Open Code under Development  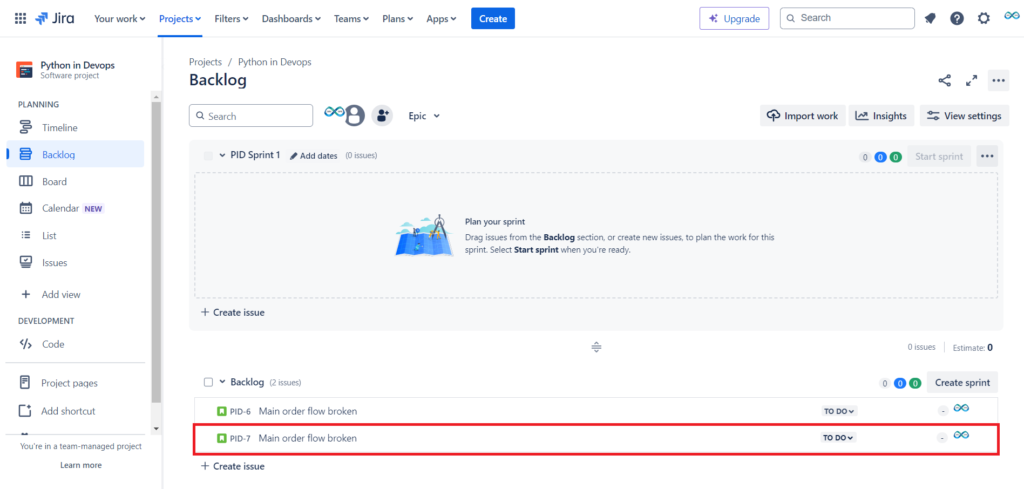pos(75,344)
